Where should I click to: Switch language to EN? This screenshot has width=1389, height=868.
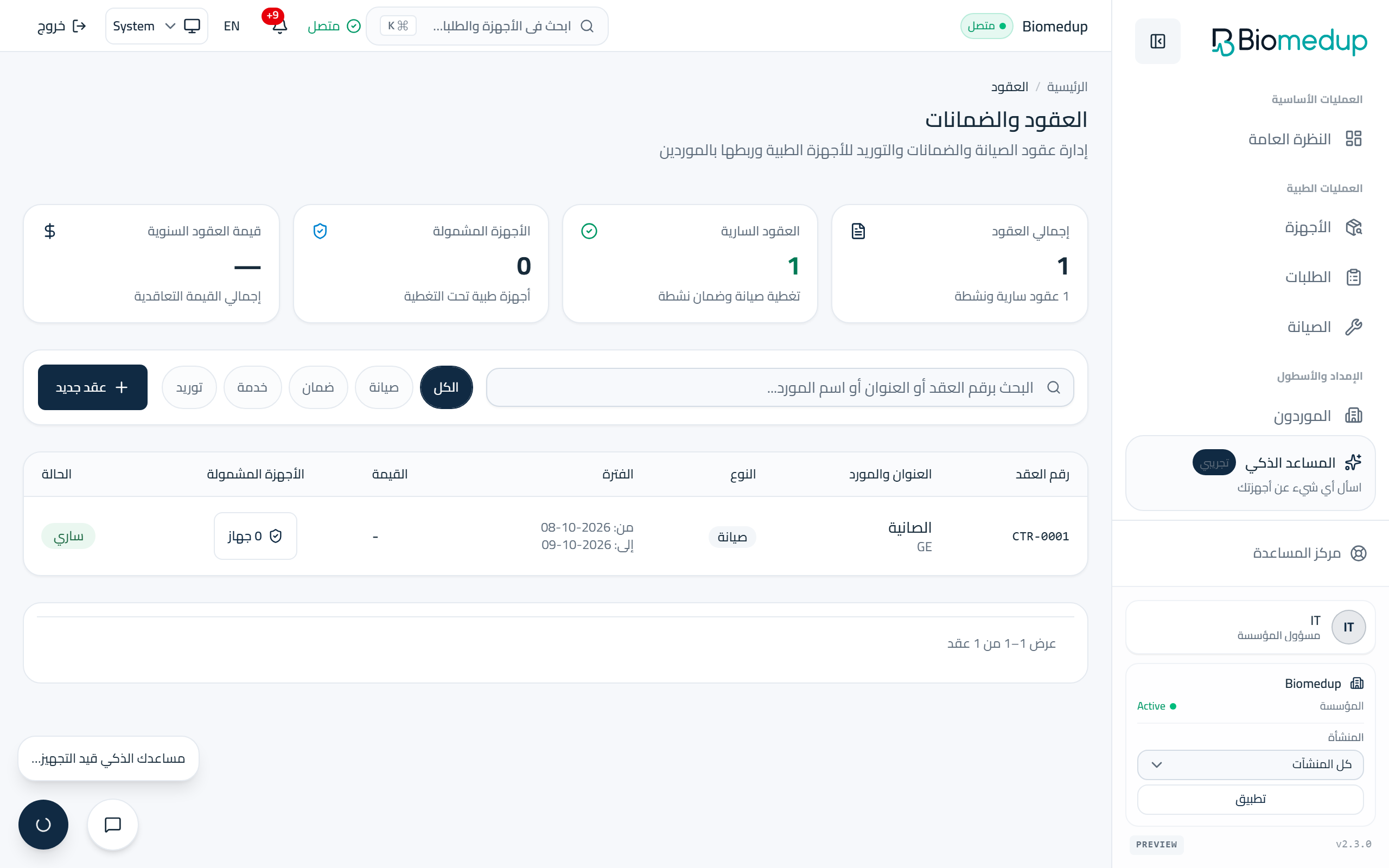pyautogui.click(x=231, y=26)
